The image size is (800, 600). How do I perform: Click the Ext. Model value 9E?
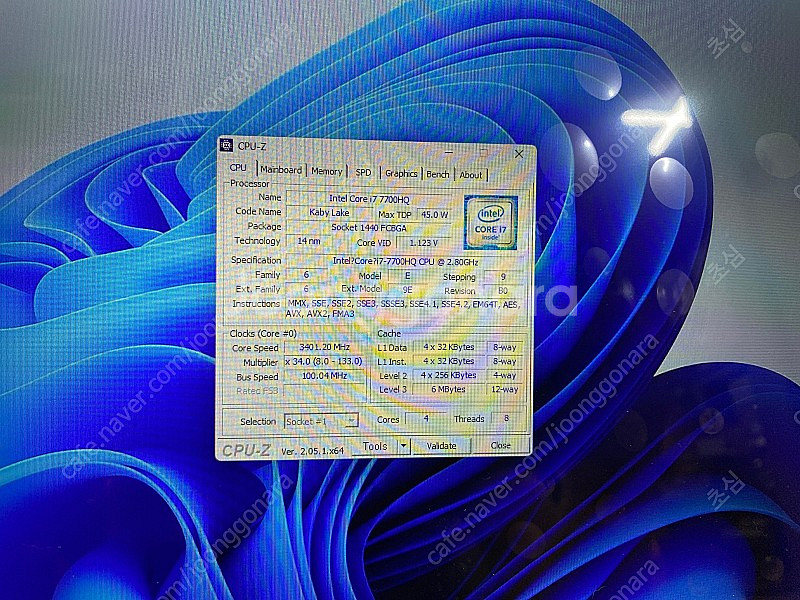tap(408, 289)
